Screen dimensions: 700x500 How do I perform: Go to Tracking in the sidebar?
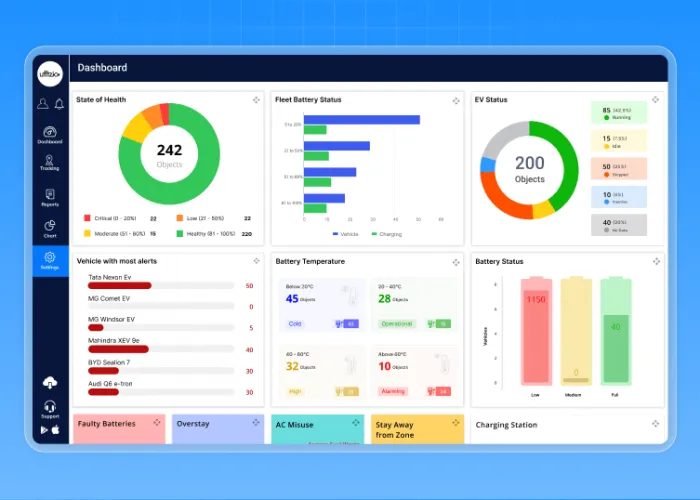[50, 163]
